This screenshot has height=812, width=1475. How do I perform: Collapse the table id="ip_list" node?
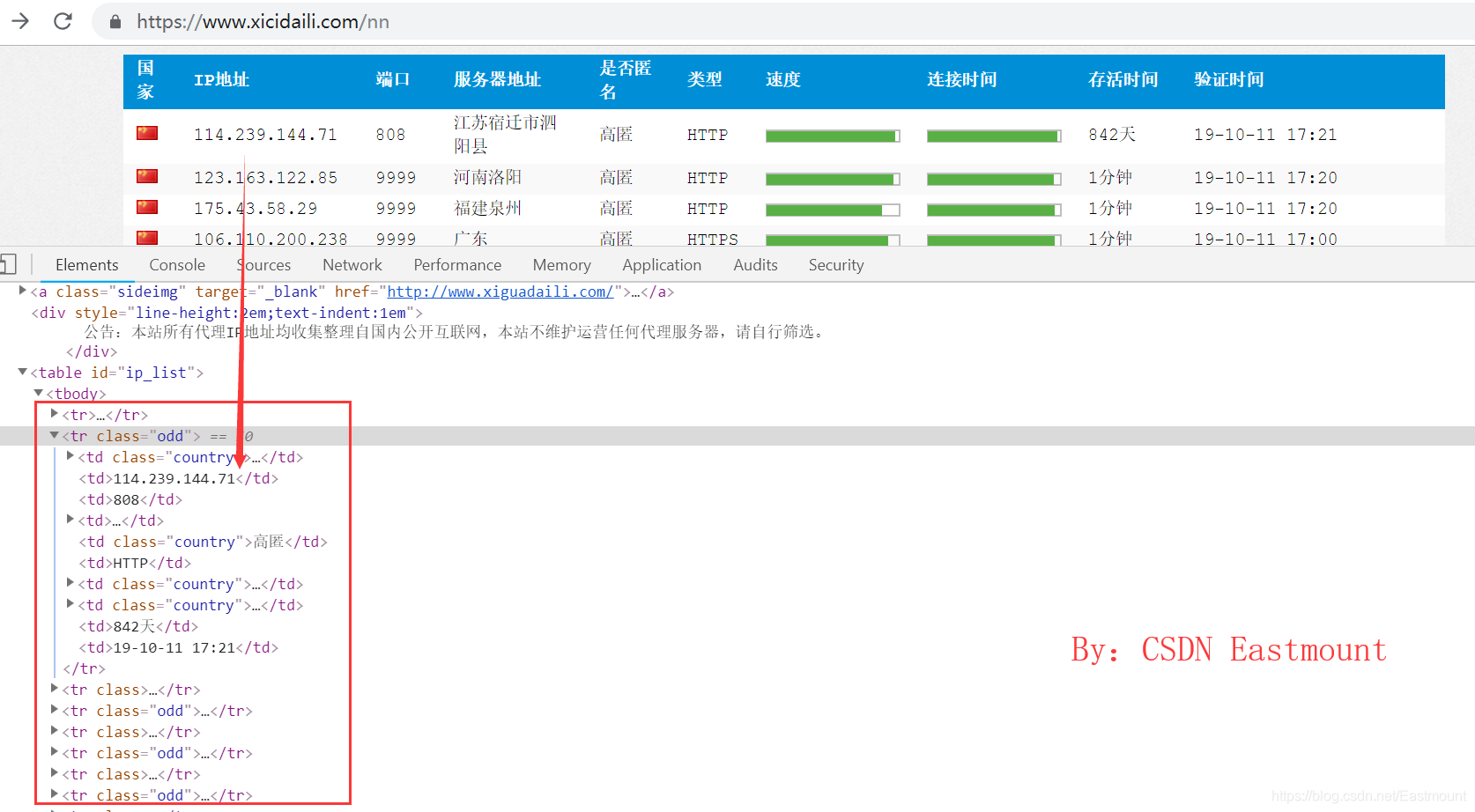click(23, 372)
